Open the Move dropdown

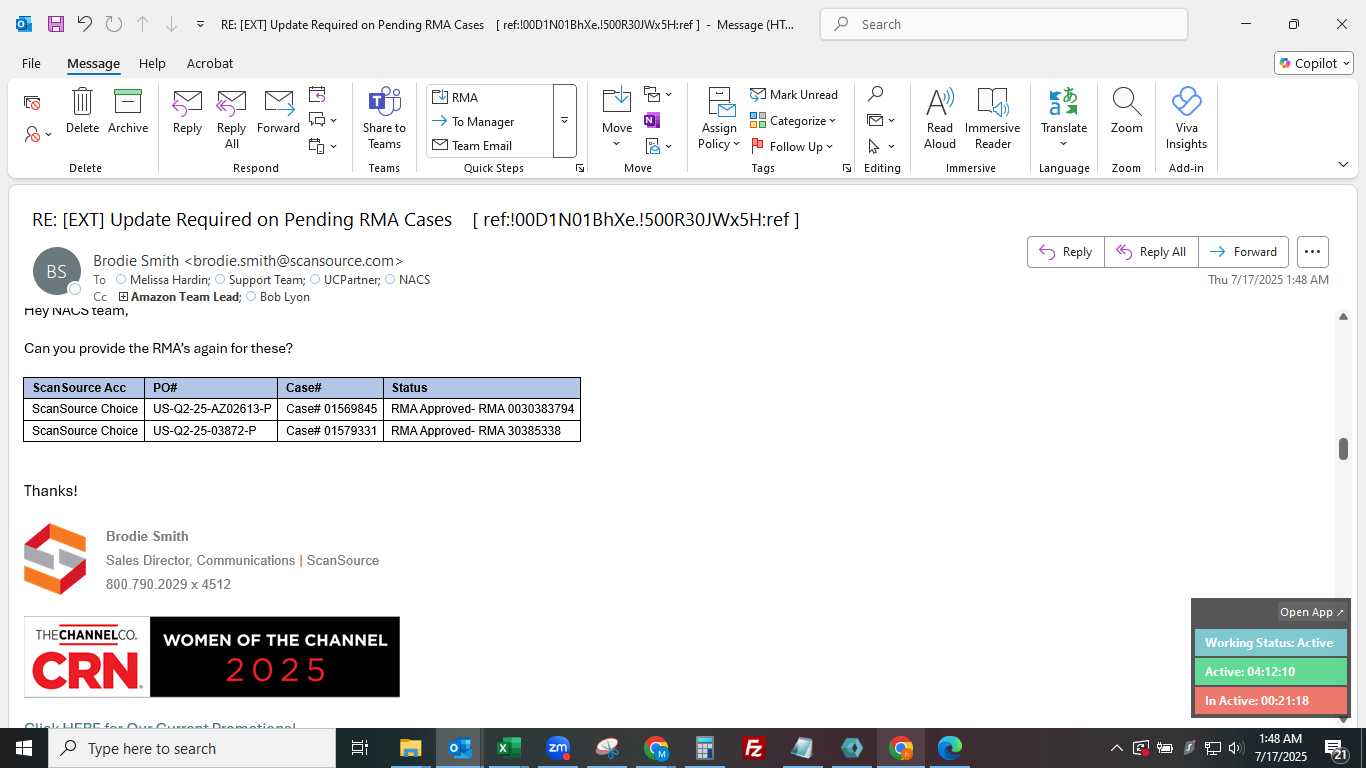click(617, 119)
